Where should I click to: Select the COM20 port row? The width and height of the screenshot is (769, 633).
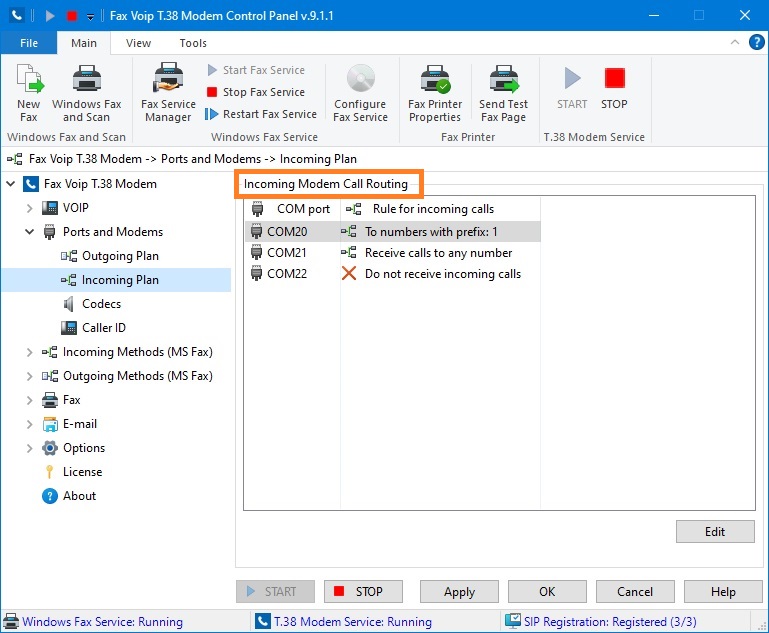click(x=392, y=231)
